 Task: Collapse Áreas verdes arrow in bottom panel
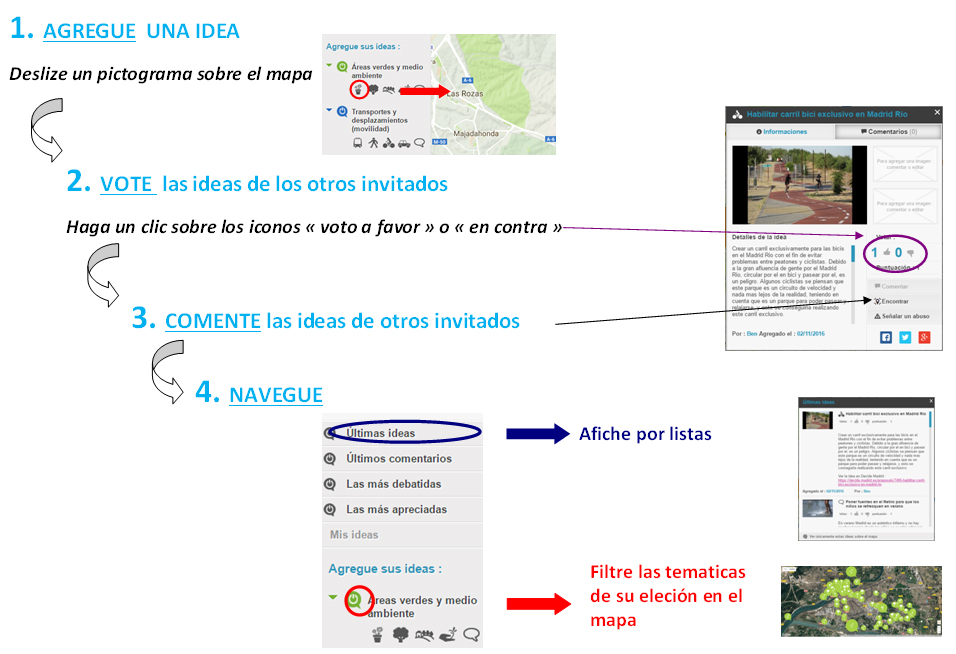tap(334, 598)
